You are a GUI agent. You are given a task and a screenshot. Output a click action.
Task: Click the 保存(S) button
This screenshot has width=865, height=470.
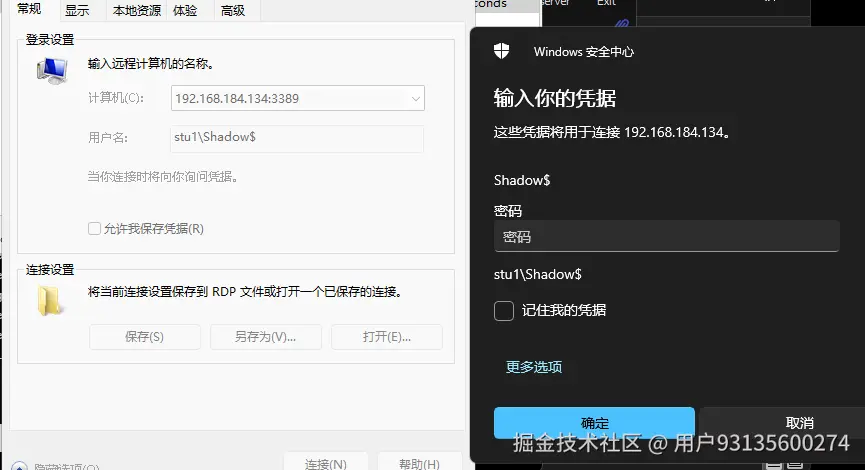coord(145,337)
